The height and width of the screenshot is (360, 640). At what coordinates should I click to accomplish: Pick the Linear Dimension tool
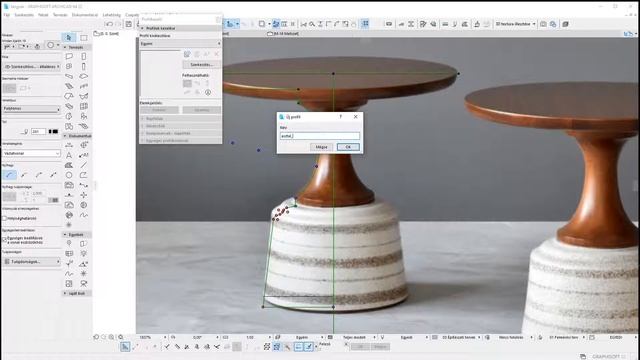(x=69, y=145)
